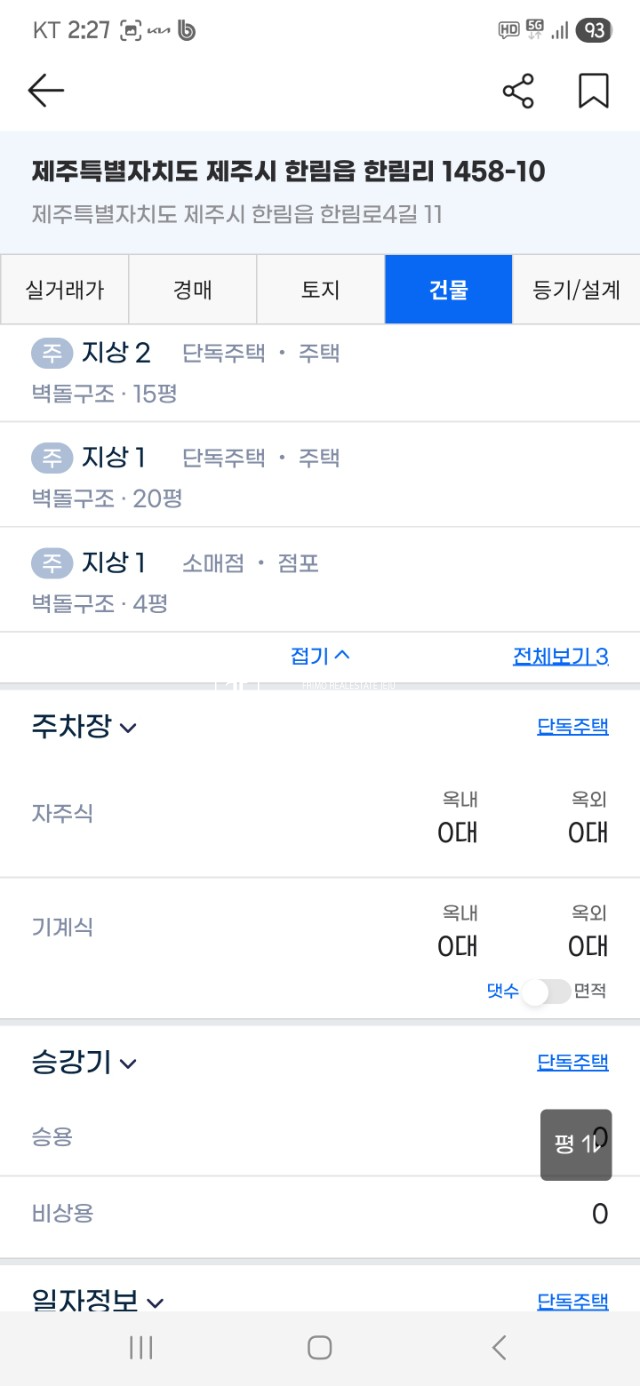This screenshot has width=640, height=1386.
Task: Switch to the 등기/설계 tab
Action: point(576,290)
